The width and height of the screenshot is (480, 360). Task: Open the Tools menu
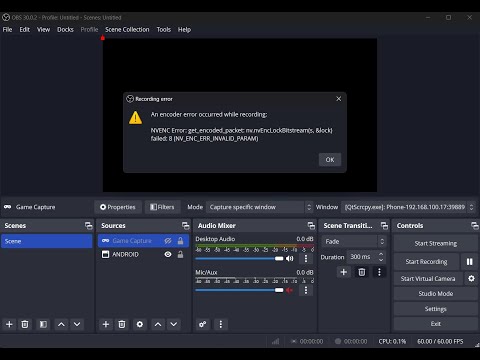tap(164, 30)
